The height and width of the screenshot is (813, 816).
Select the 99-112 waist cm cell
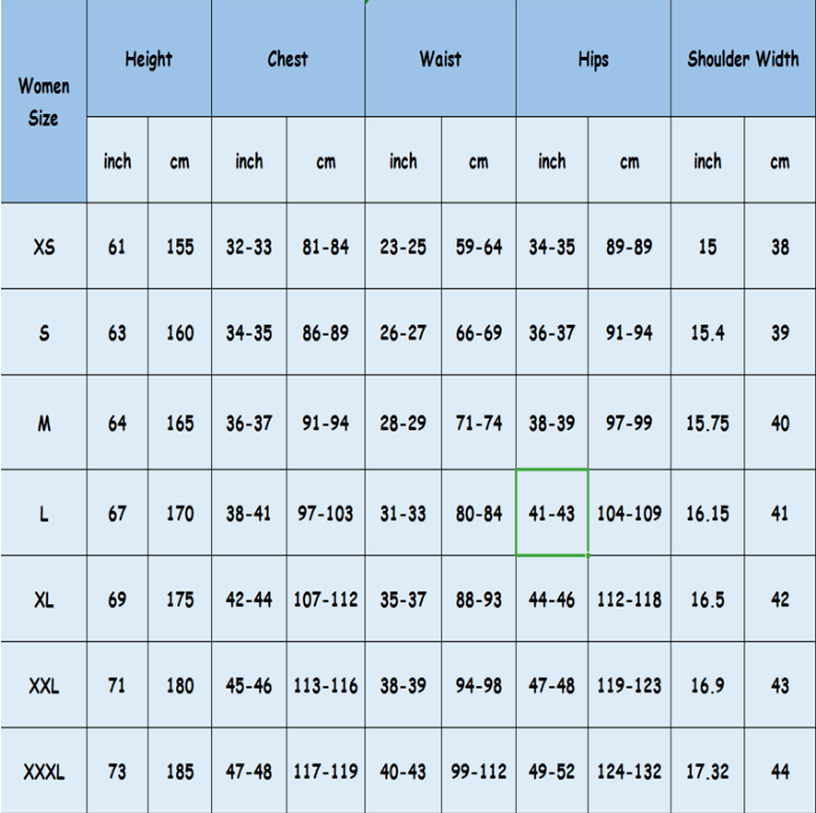point(479,772)
